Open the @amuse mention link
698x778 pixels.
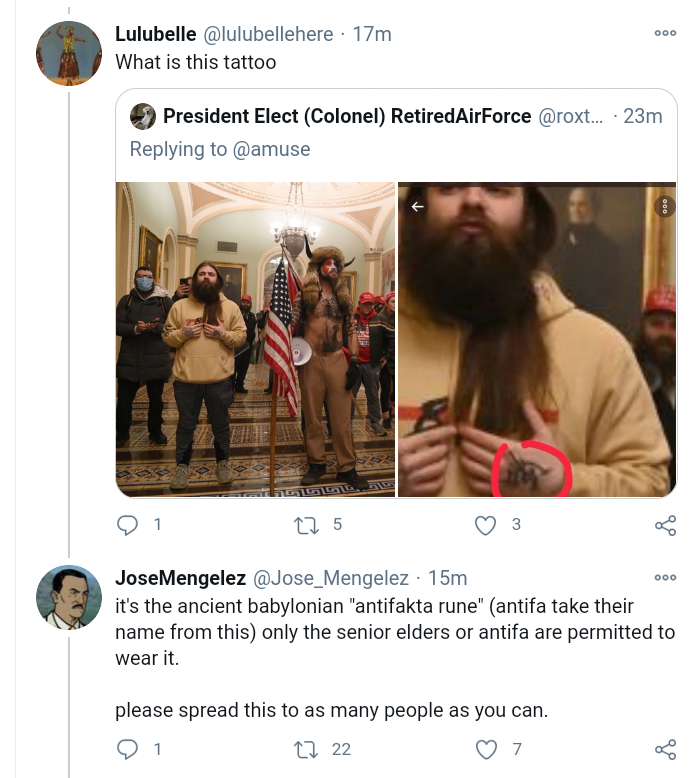272,149
